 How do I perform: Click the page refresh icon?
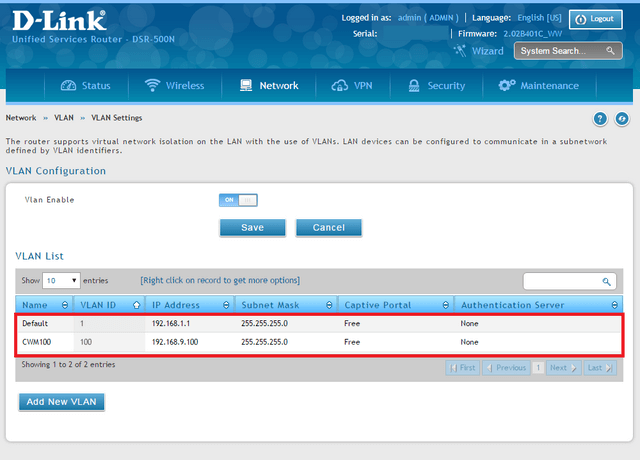tap(621, 119)
